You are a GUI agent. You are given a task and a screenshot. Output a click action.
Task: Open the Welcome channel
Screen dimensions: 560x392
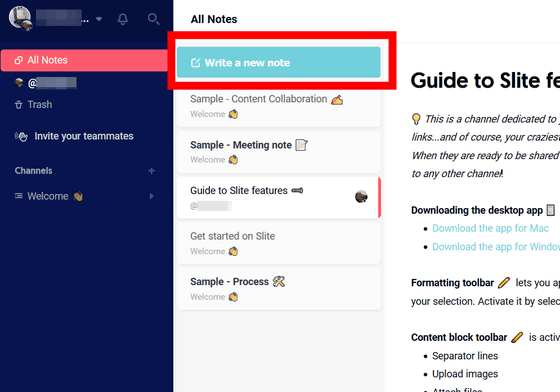coord(49,196)
